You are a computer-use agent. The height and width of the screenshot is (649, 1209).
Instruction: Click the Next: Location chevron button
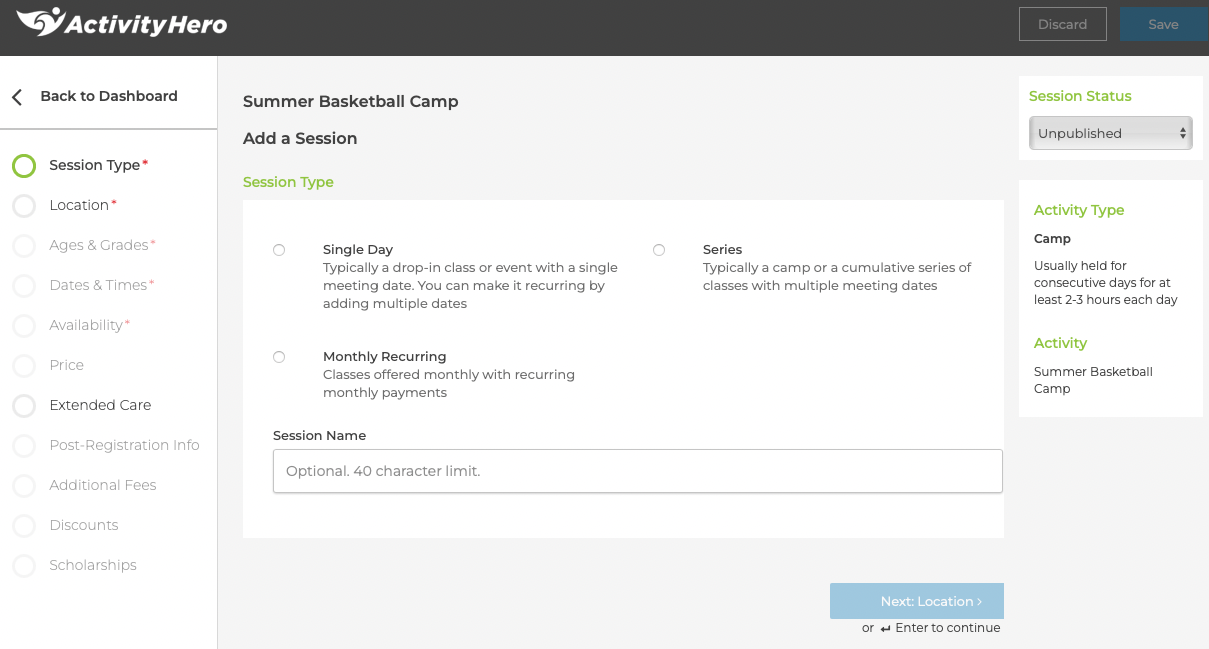click(x=917, y=601)
